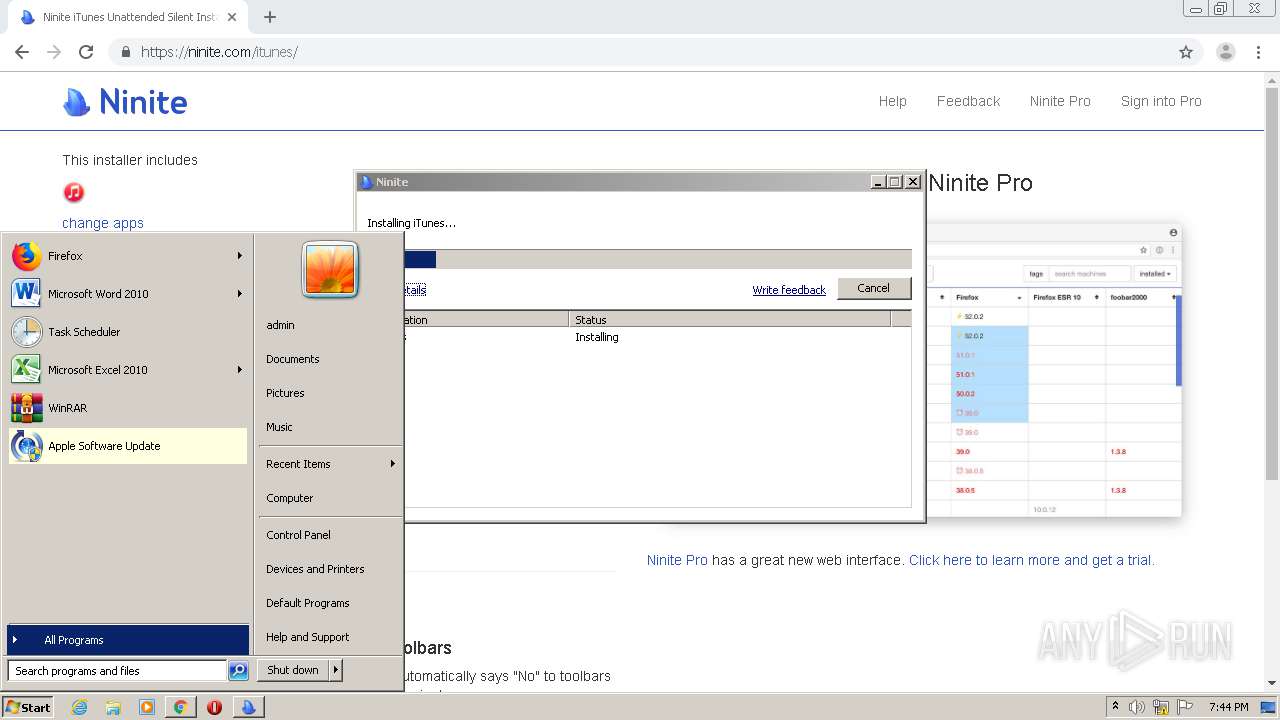Click the Start button

click(27, 707)
